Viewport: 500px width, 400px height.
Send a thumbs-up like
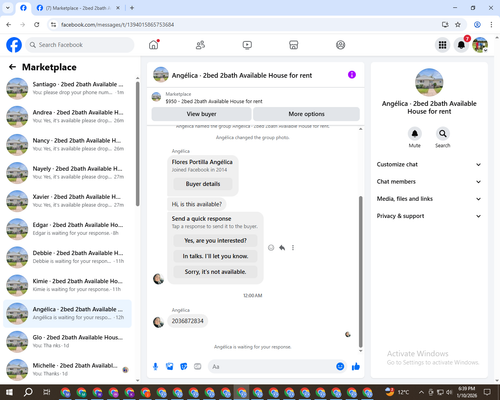[x=356, y=367]
